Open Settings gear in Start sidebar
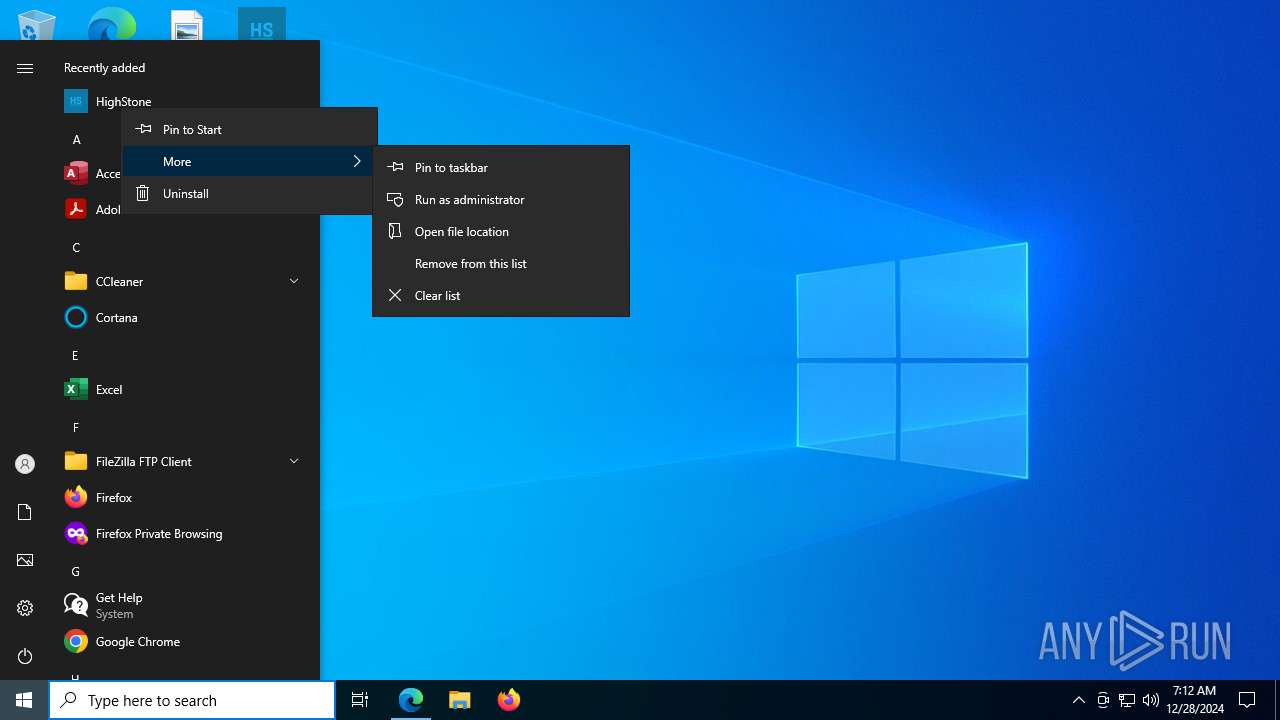The image size is (1280, 720). [x=25, y=608]
